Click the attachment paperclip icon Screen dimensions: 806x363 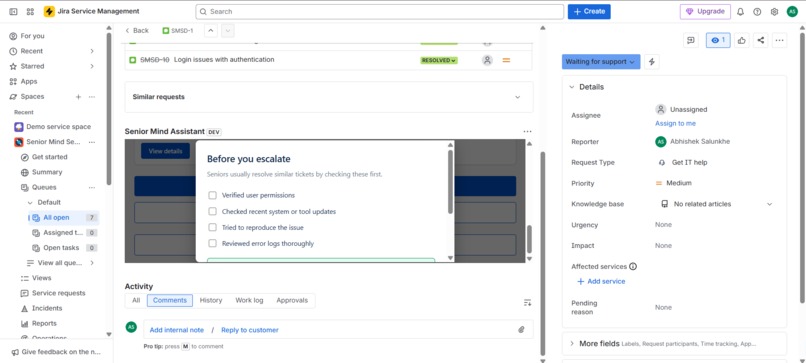click(521, 330)
